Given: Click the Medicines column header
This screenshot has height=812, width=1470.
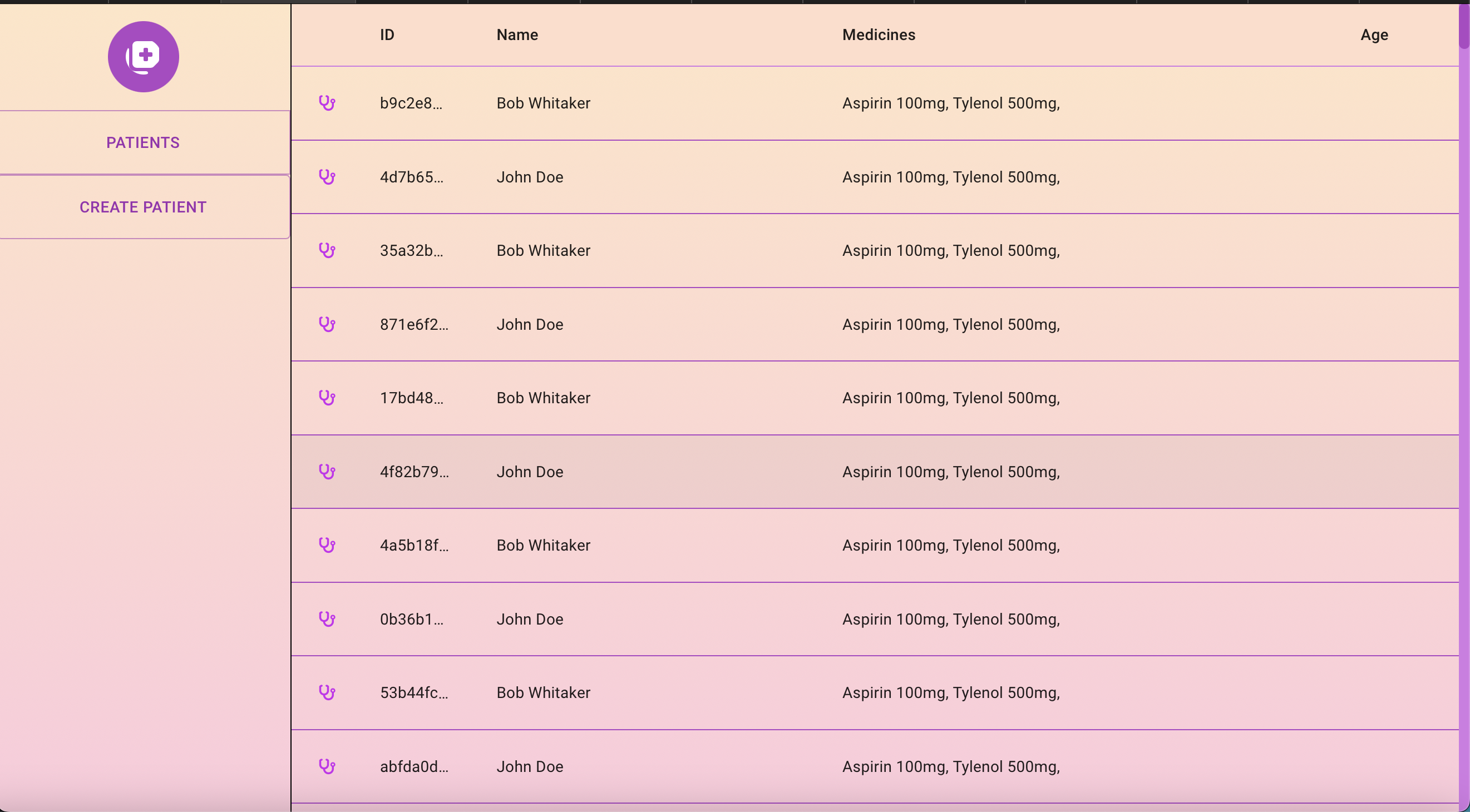Looking at the screenshot, I should (878, 35).
